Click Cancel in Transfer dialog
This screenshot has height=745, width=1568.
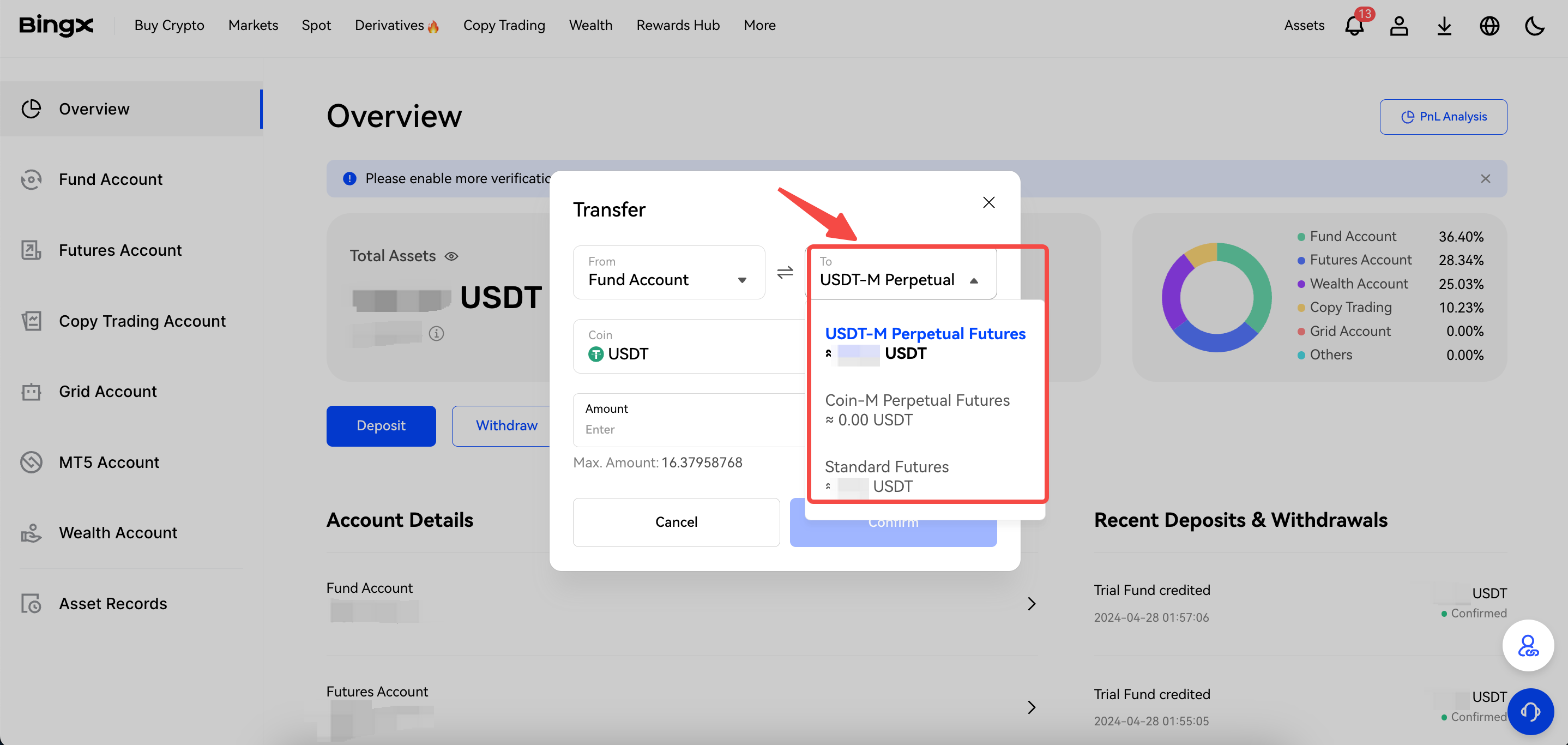tap(676, 521)
